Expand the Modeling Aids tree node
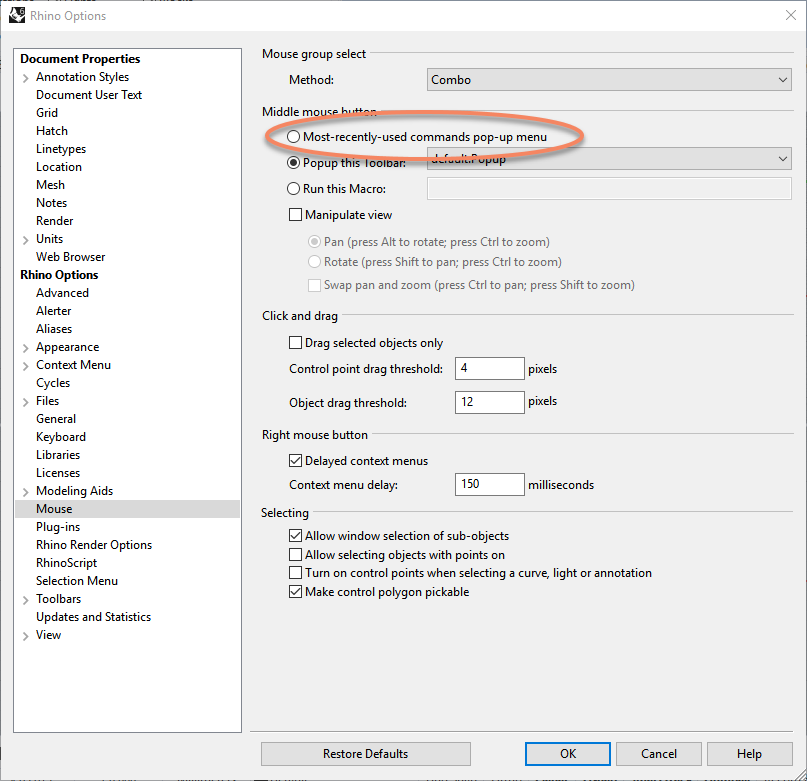The image size is (807, 781). [x=25, y=492]
